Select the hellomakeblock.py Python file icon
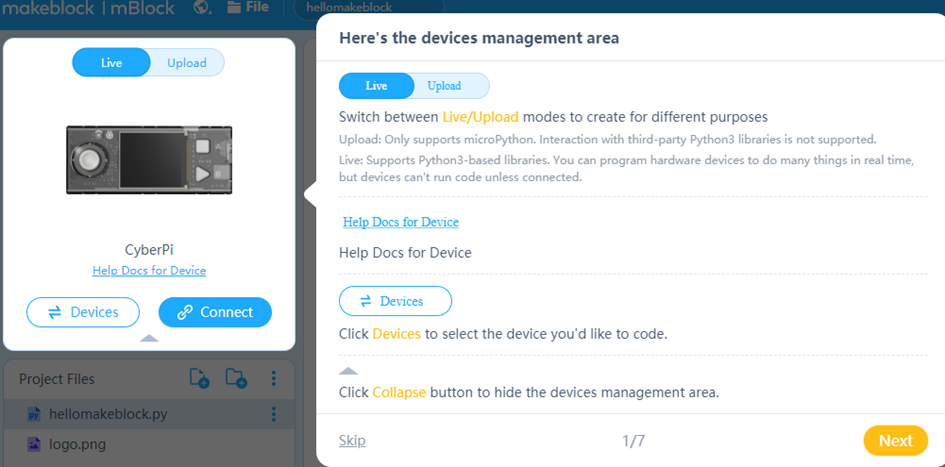Viewport: 945px width, 467px height. pyautogui.click(x=33, y=414)
